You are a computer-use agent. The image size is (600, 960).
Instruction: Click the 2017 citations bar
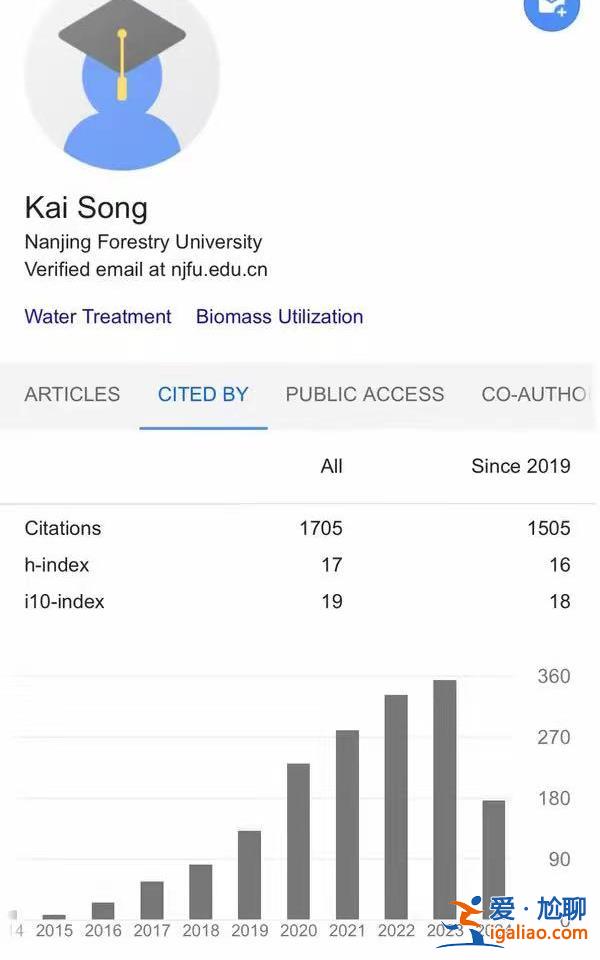152,899
